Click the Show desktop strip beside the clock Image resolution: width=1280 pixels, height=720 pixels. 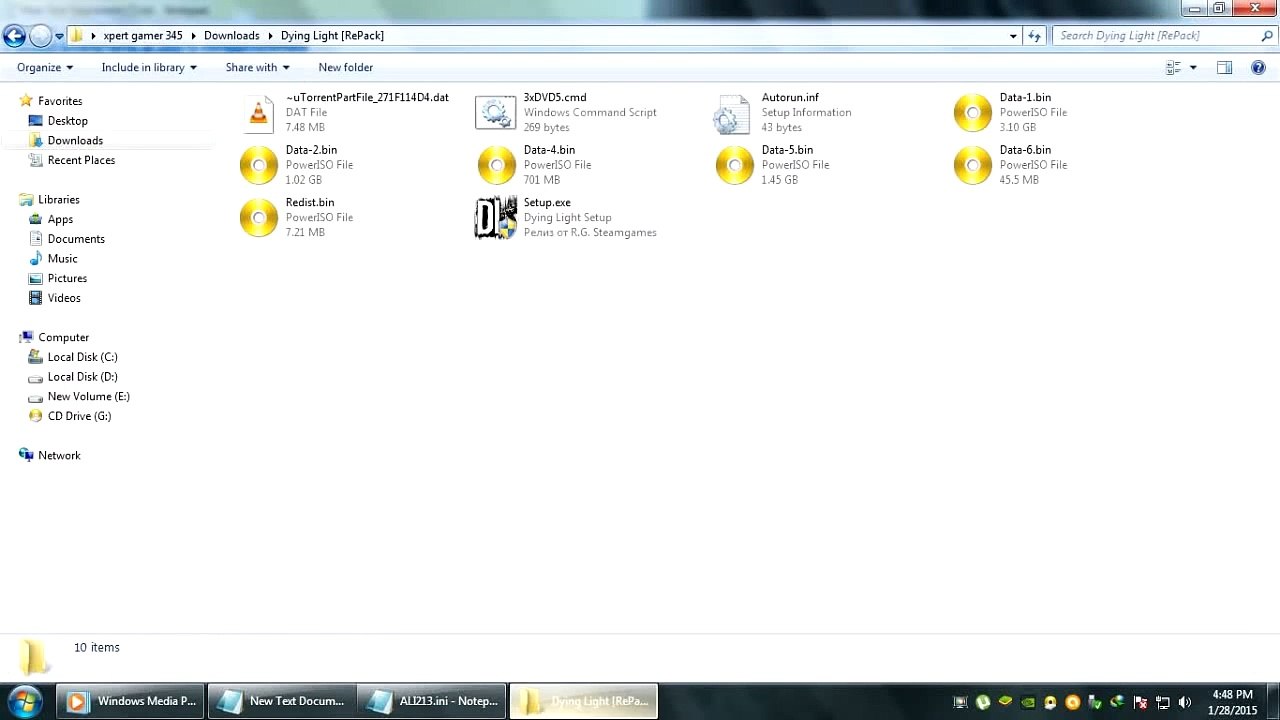1272,701
